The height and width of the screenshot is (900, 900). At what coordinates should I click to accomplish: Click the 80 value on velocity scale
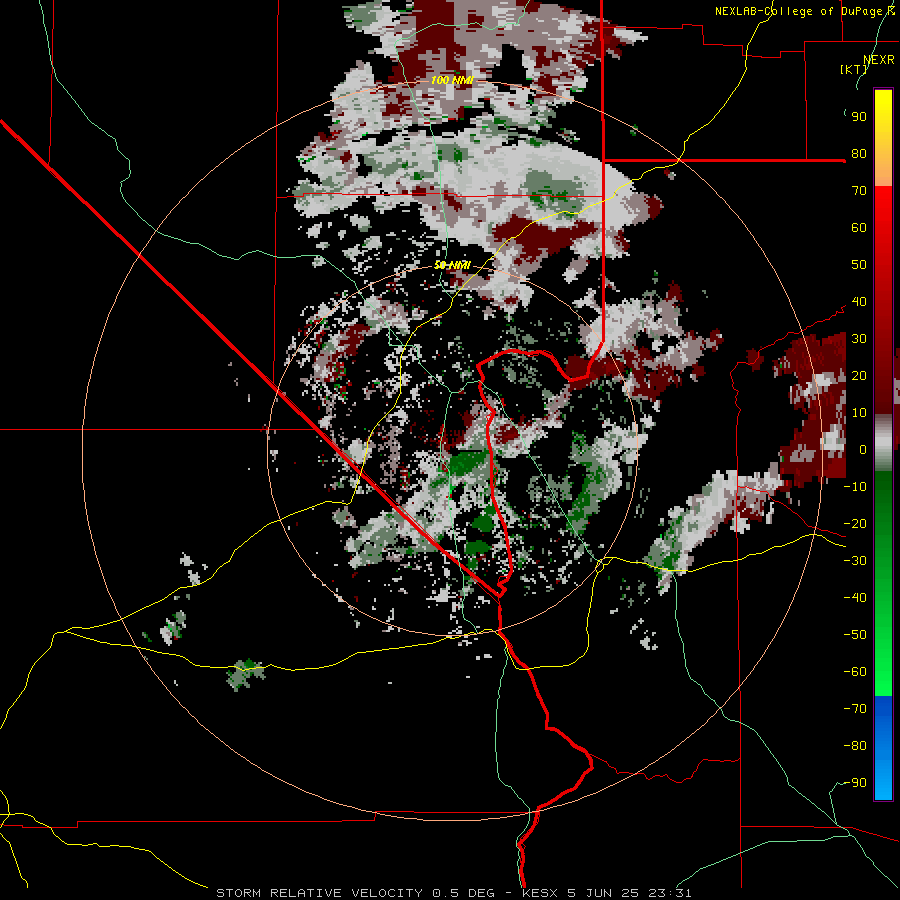(859, 153)
